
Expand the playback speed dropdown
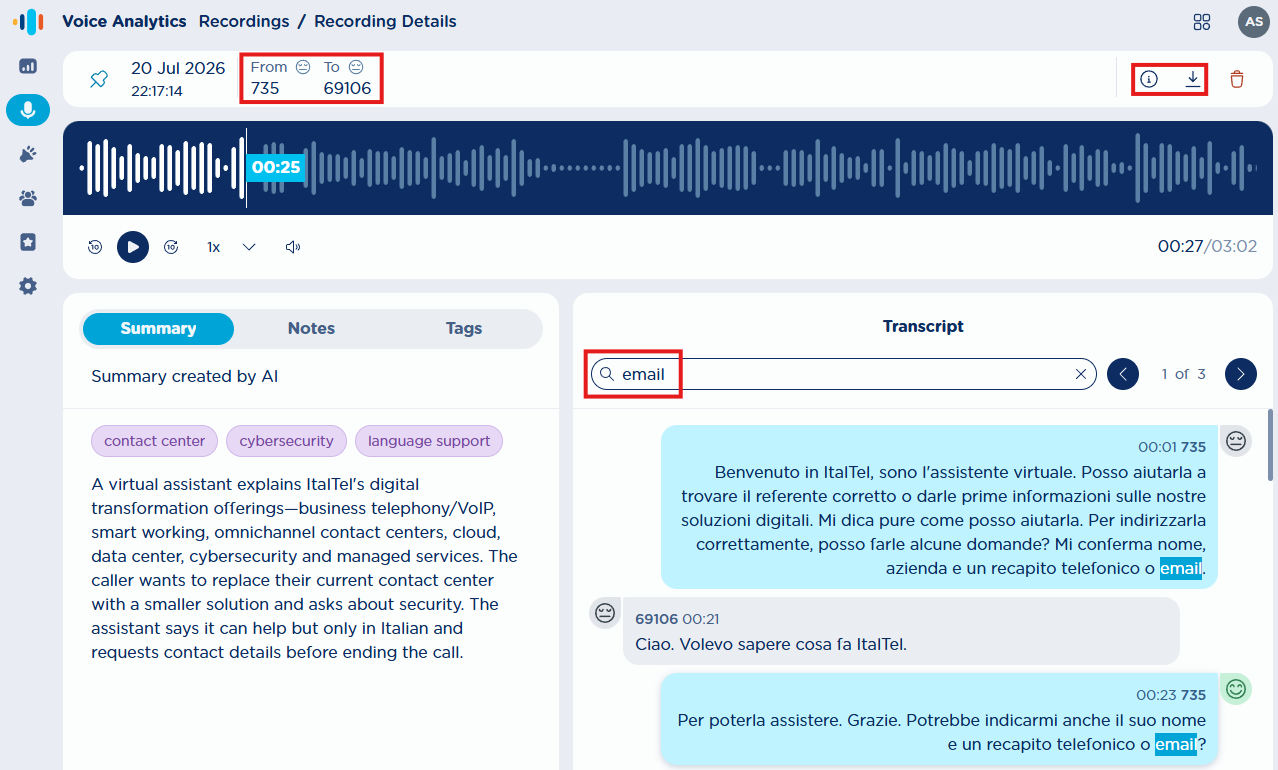pyautogui.click(x=250, y=247)
